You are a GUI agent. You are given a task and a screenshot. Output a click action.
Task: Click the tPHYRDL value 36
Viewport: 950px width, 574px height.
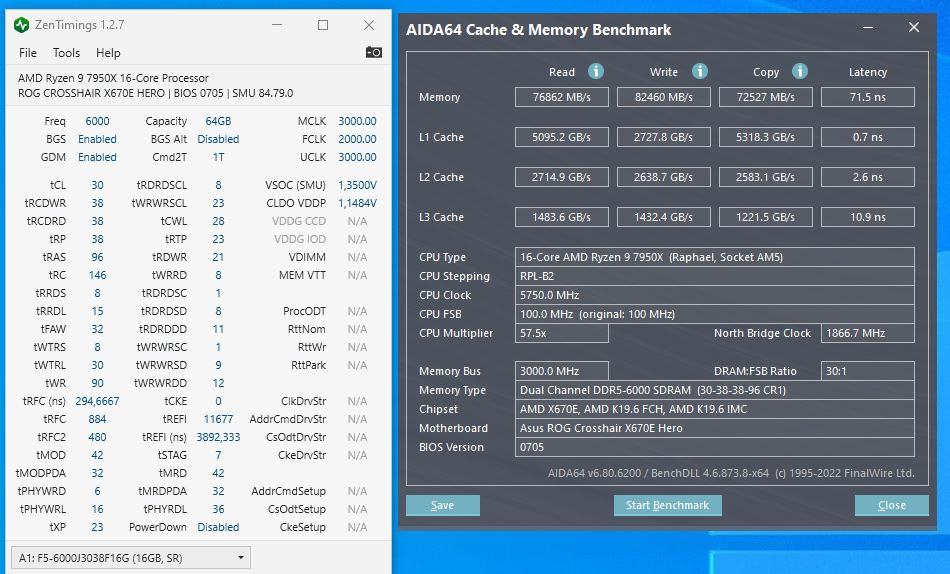tap(218, 509)
